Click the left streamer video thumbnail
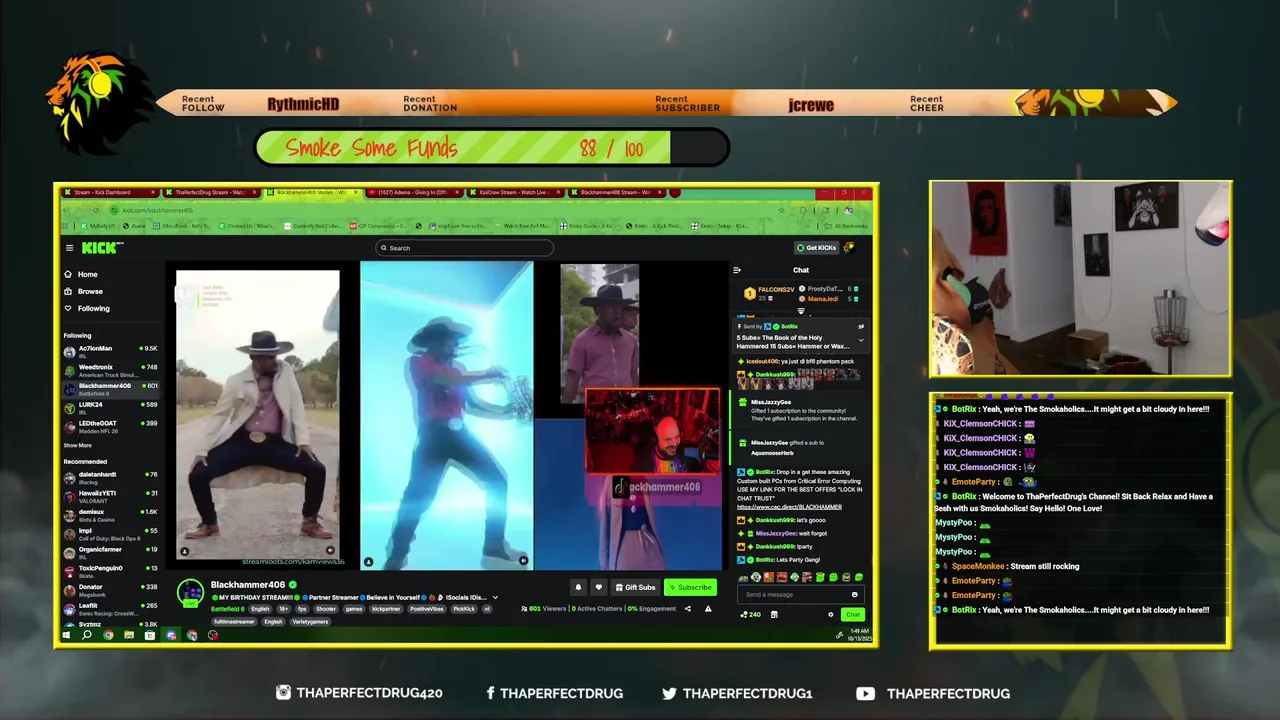The image size is (1280, 720). click(258, 417)
